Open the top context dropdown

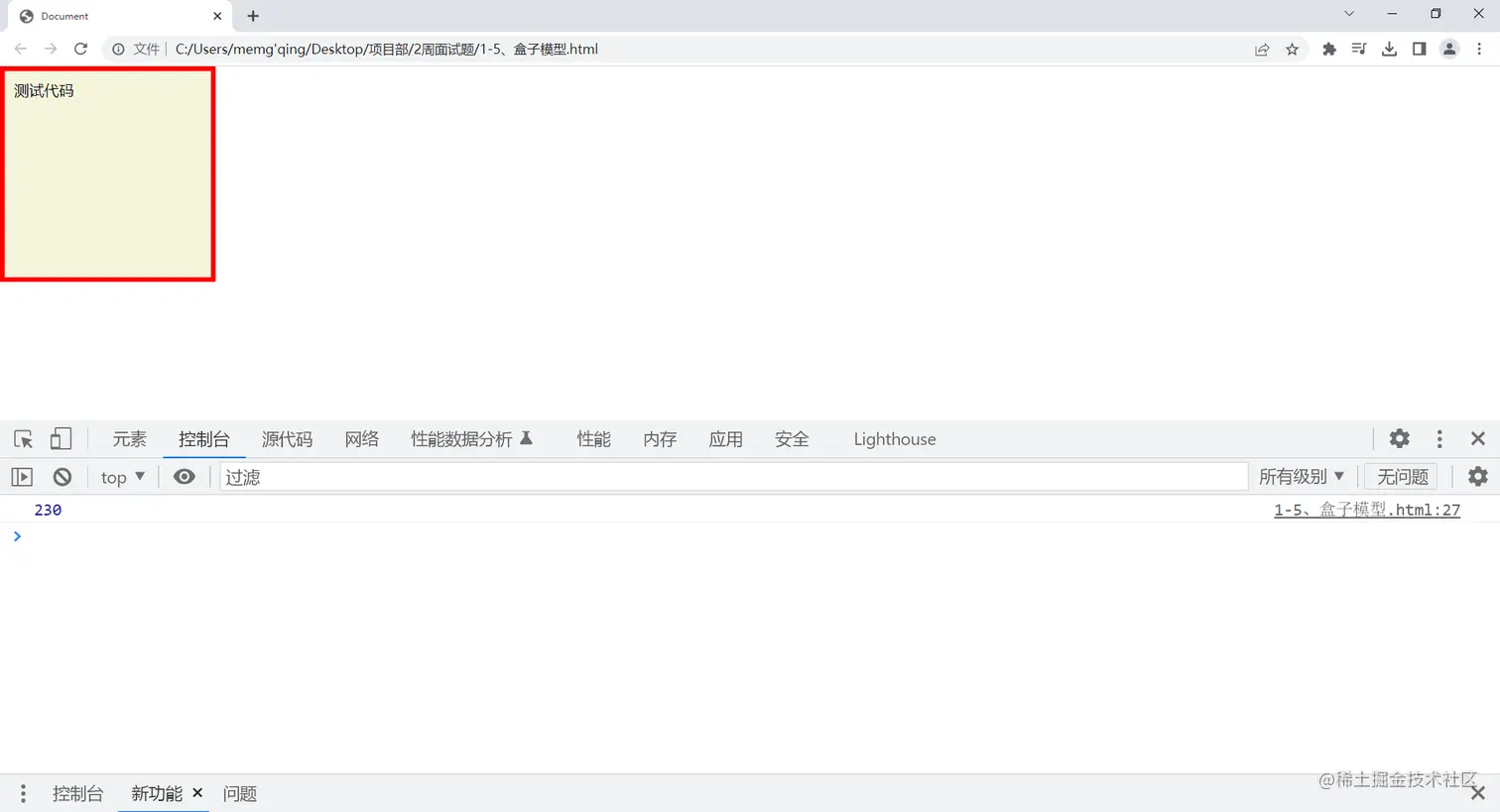[123, 477]
